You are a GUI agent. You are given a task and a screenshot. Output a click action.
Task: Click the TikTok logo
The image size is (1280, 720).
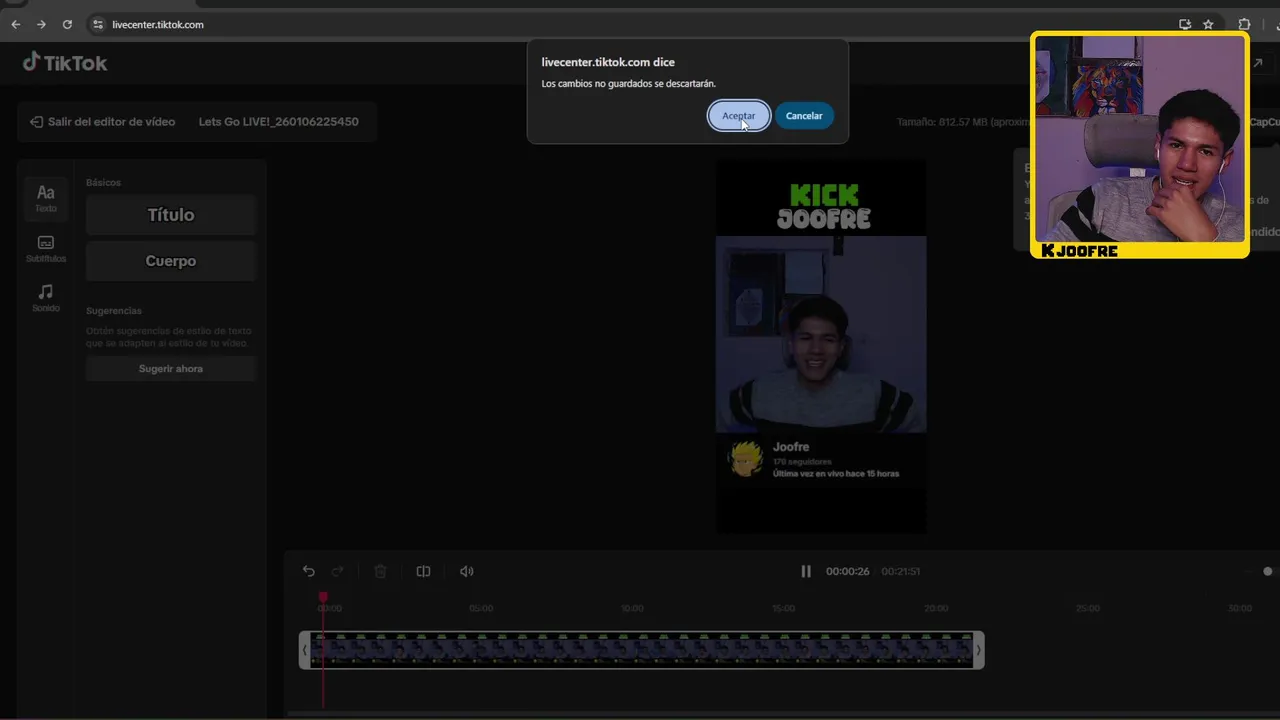(x=65, y=62)
